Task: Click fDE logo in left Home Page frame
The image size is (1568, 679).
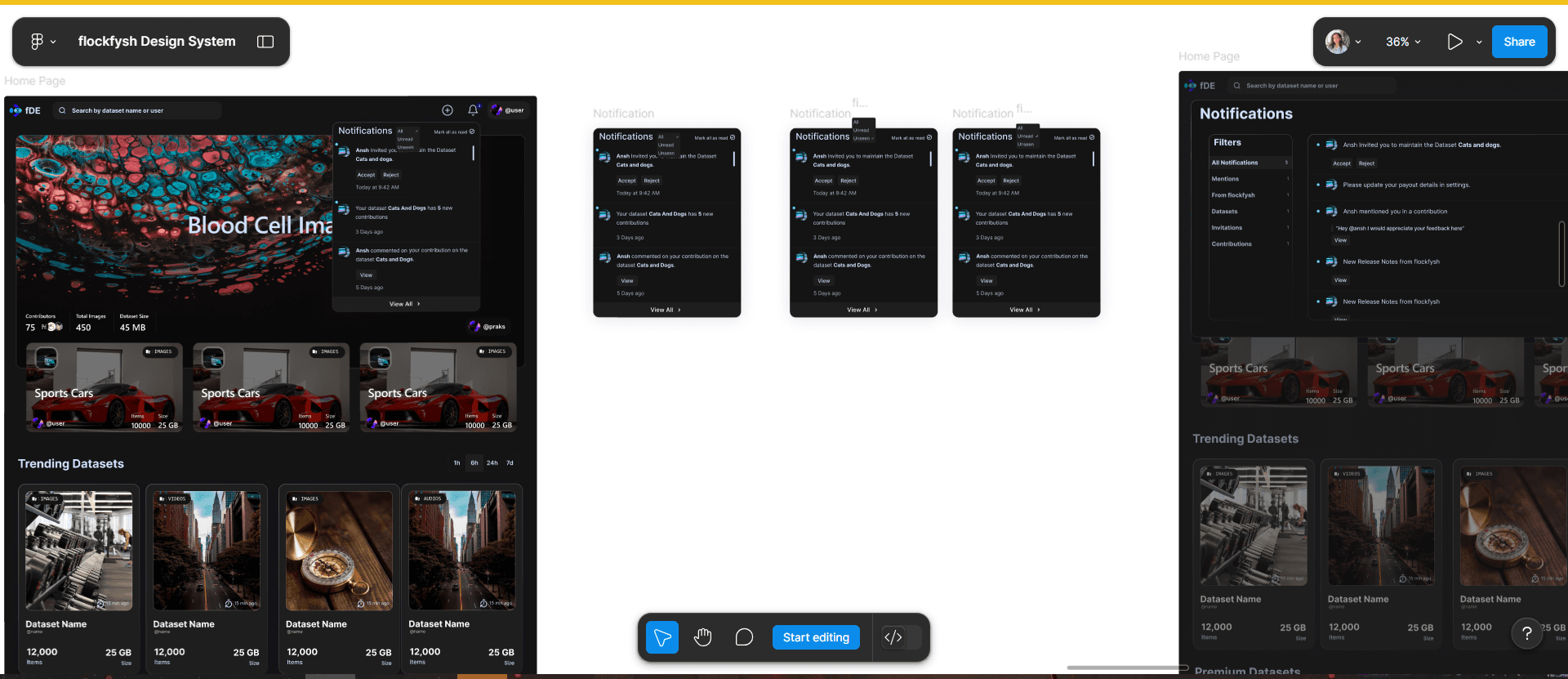Action: [x=25, y=110]
